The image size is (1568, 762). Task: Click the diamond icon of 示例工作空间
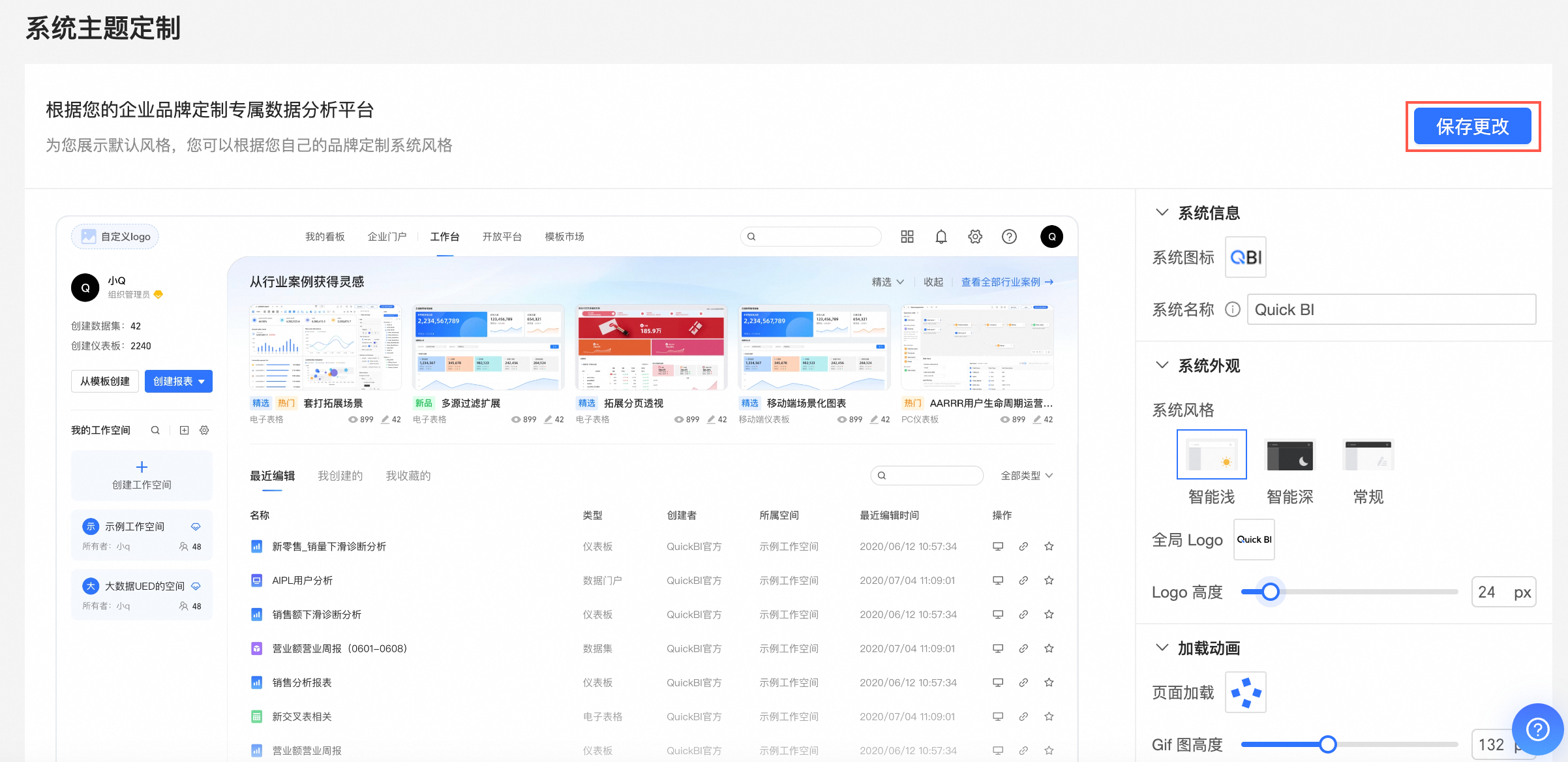pos(196,526)
